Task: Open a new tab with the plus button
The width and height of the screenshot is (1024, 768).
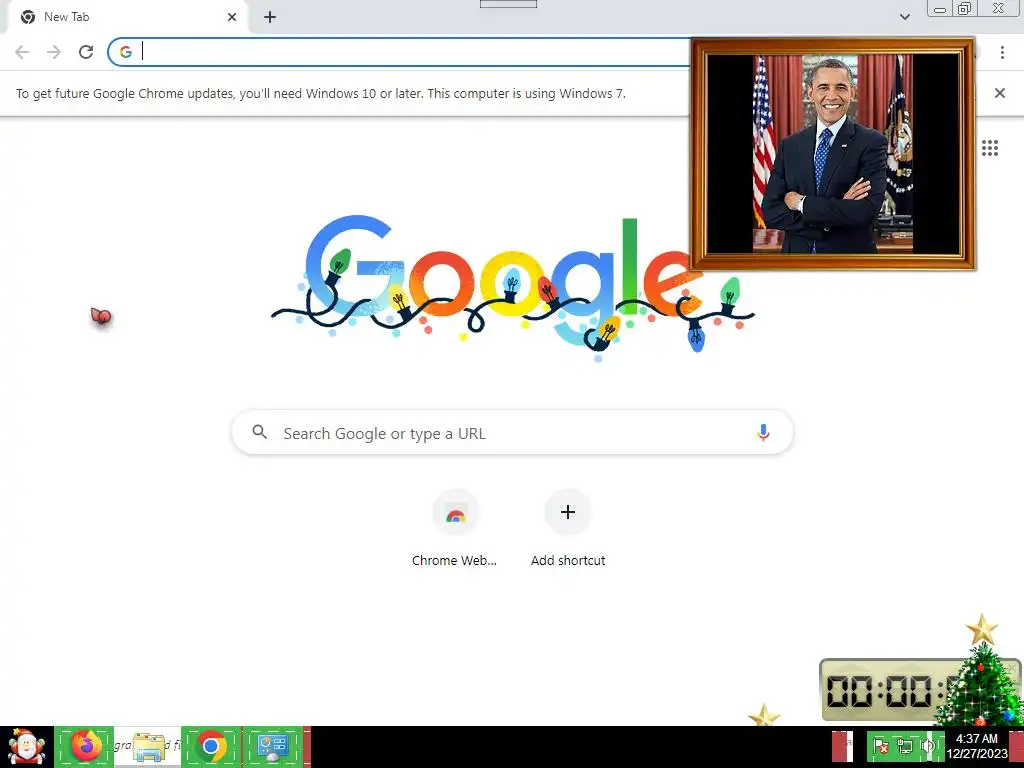Action: [270, 18]
